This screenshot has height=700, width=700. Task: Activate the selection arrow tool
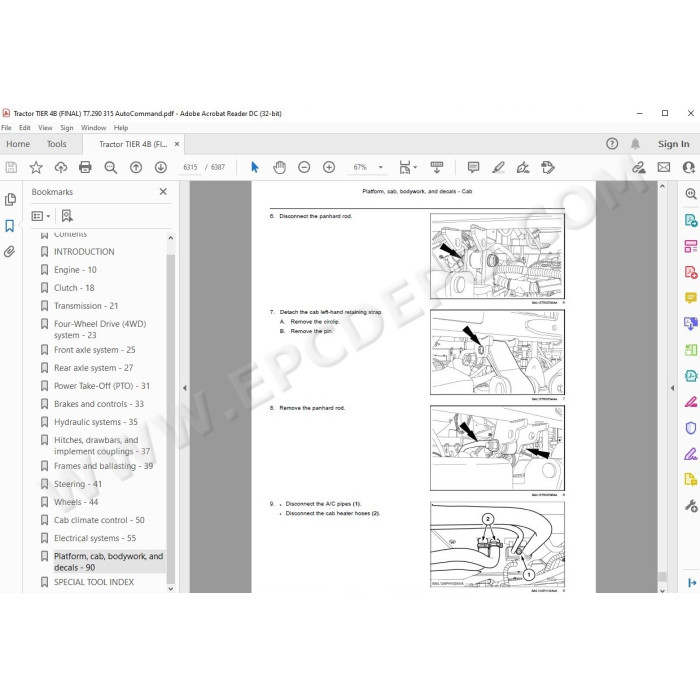tap(254, 167)
